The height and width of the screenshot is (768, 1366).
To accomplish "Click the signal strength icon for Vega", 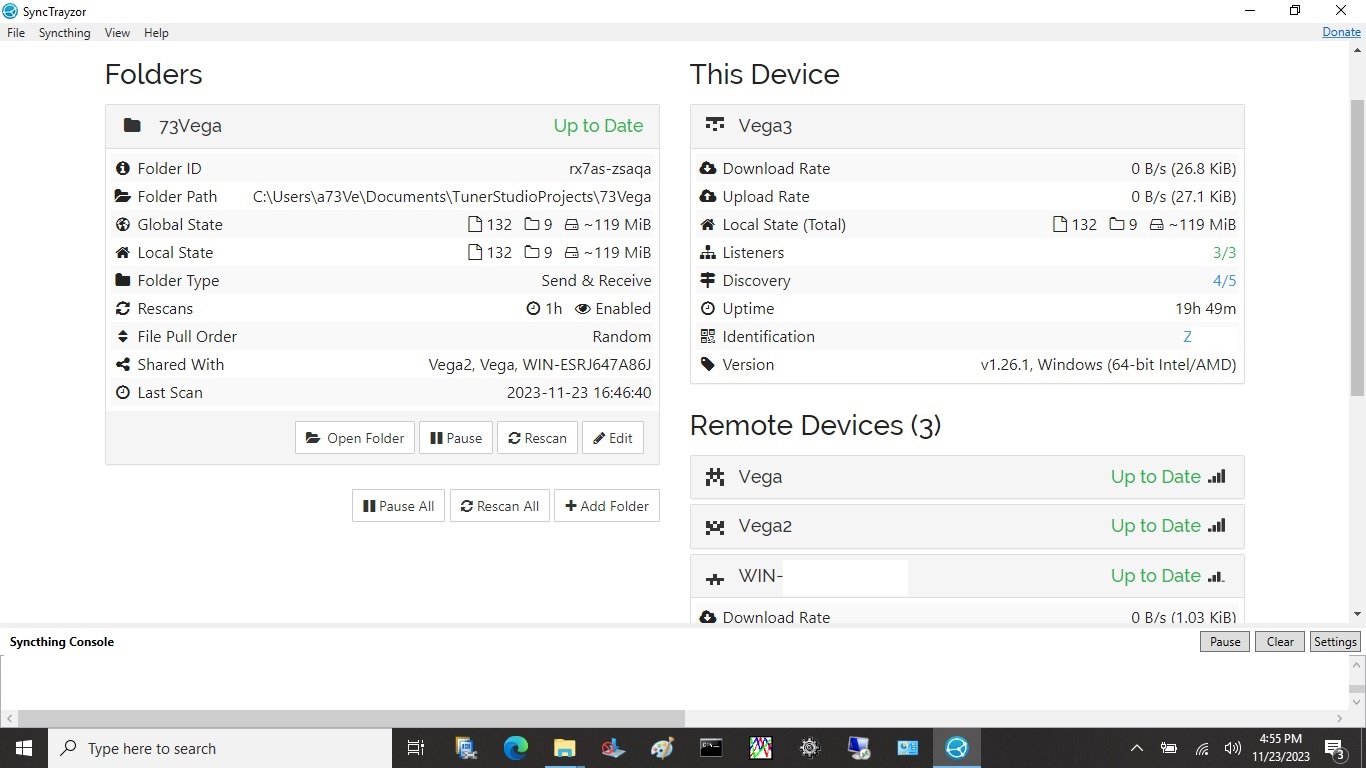I will pos(1216,477).
